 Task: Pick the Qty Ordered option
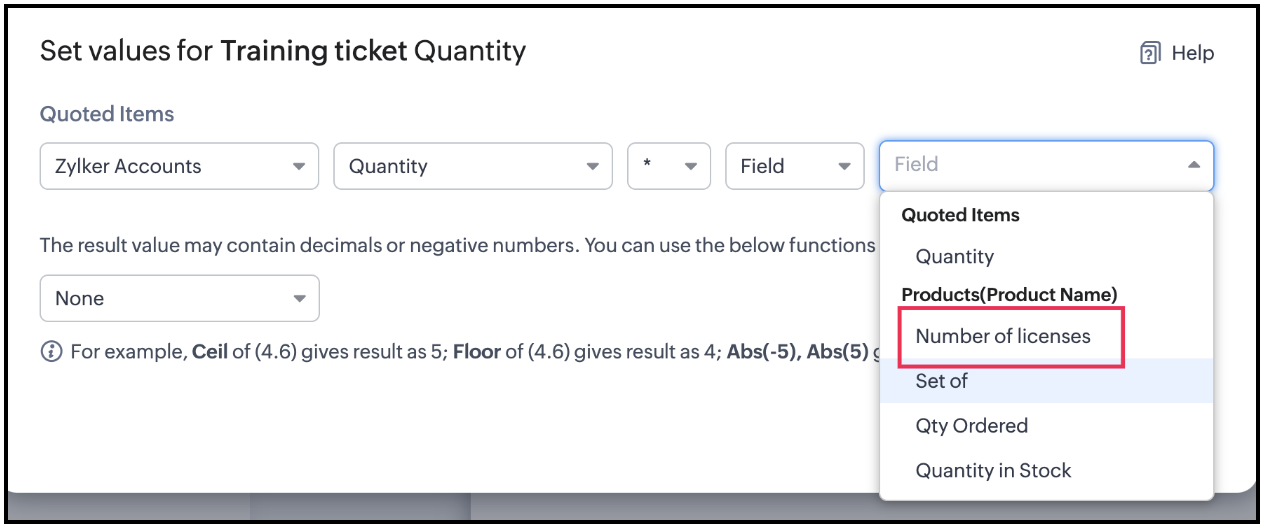click(x=971, y=425)
